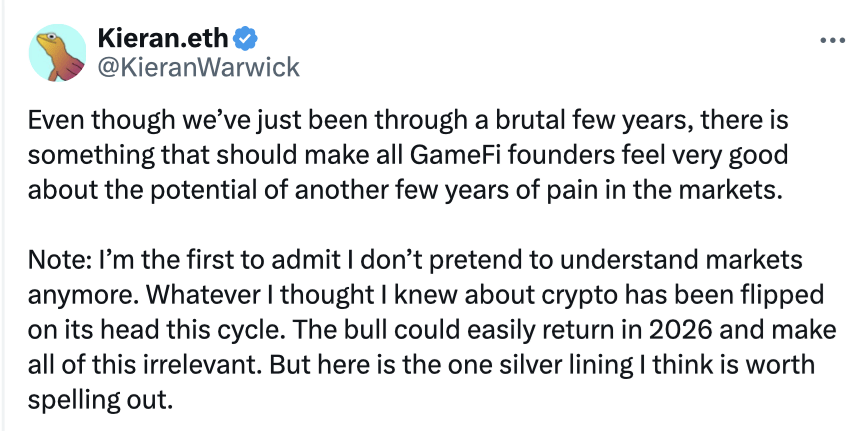The image size is (864, 431).
Task: Click the blue verified checkmark badge
Action: click(247, 40)
